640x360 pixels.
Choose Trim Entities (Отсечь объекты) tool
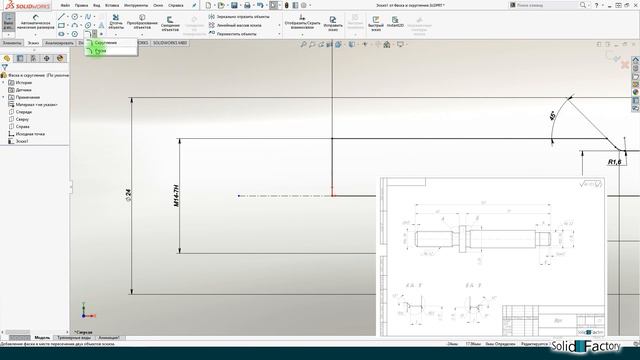tap(116, 22)
